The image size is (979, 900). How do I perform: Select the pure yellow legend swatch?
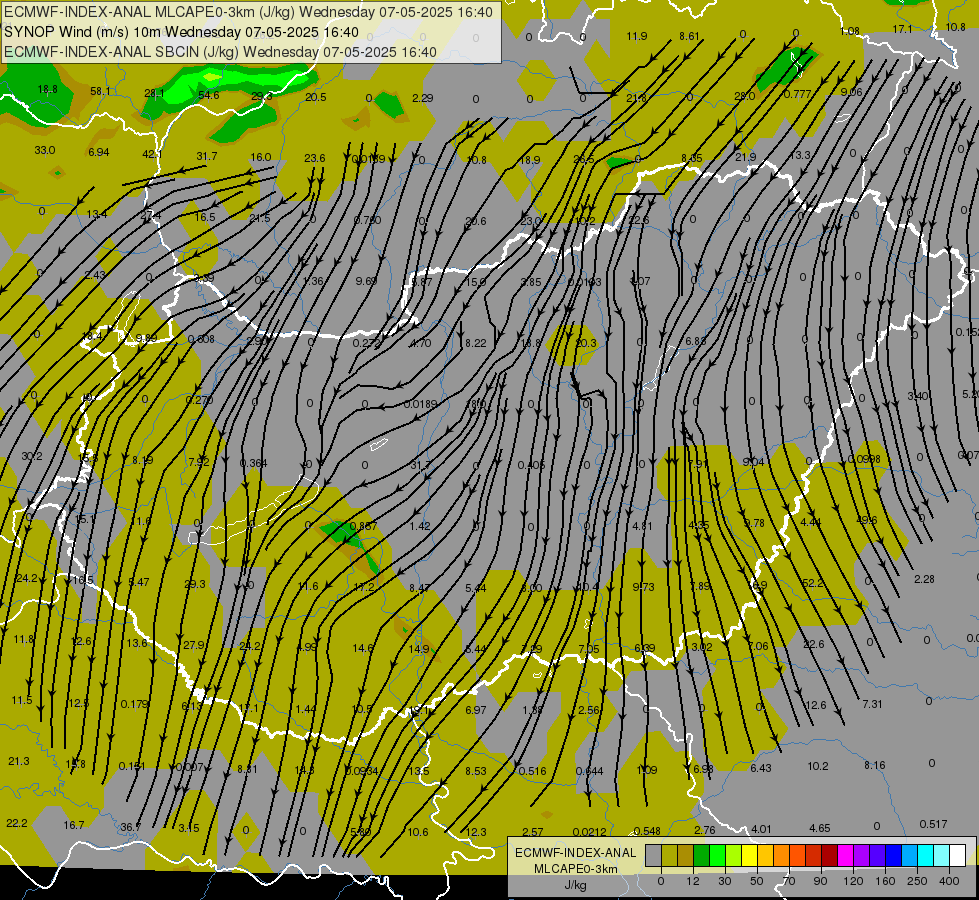749,855
